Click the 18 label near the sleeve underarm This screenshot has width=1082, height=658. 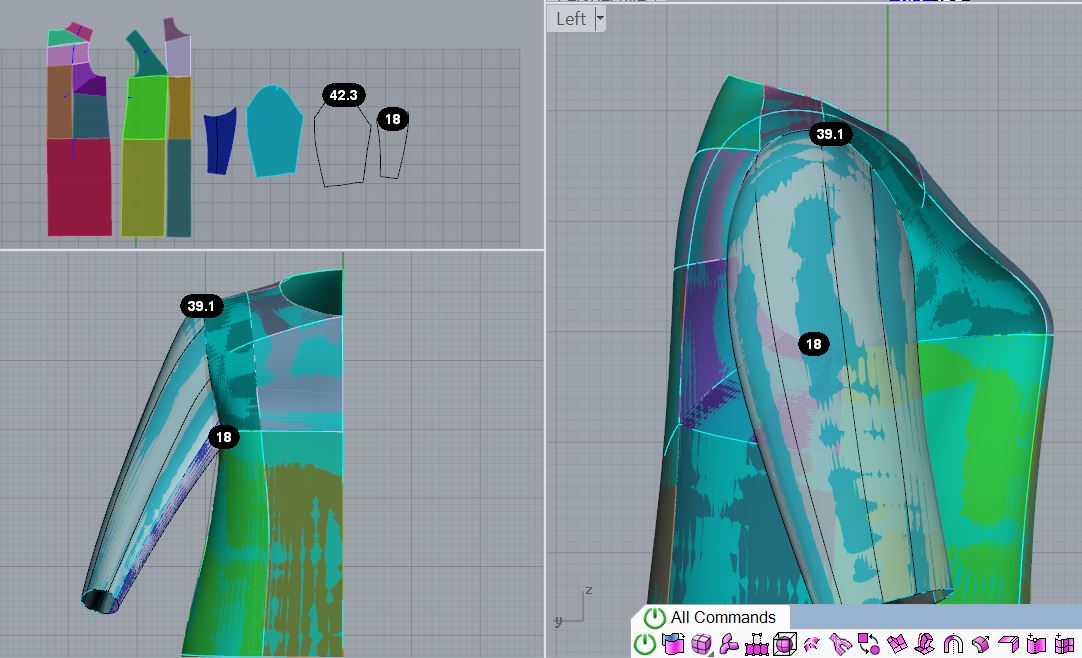[x=224, y=437]
